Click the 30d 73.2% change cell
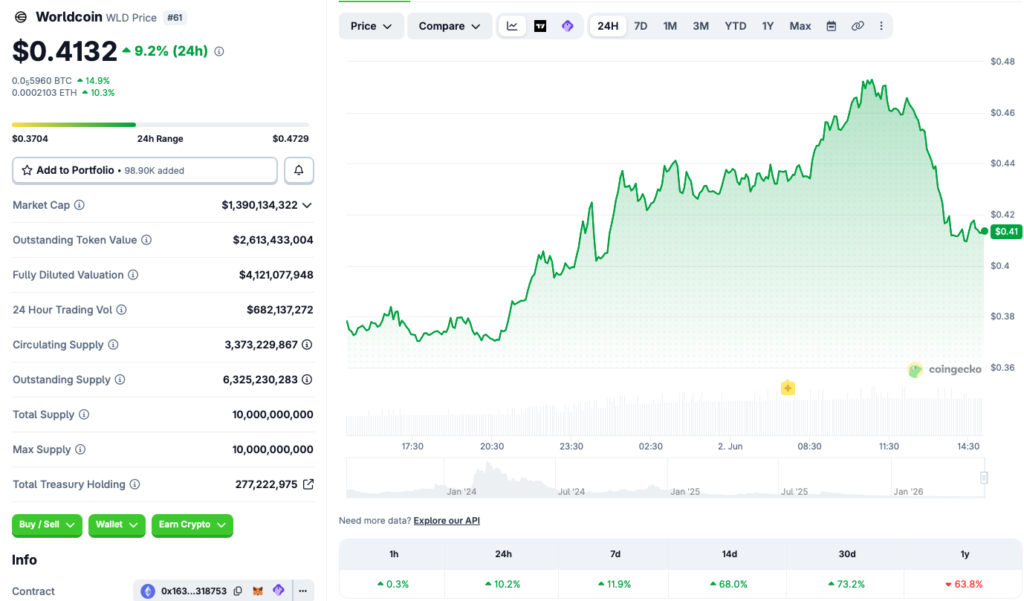Image resolution: width=1024 pixels, height=601 pixels. click(x=846, y=584)
